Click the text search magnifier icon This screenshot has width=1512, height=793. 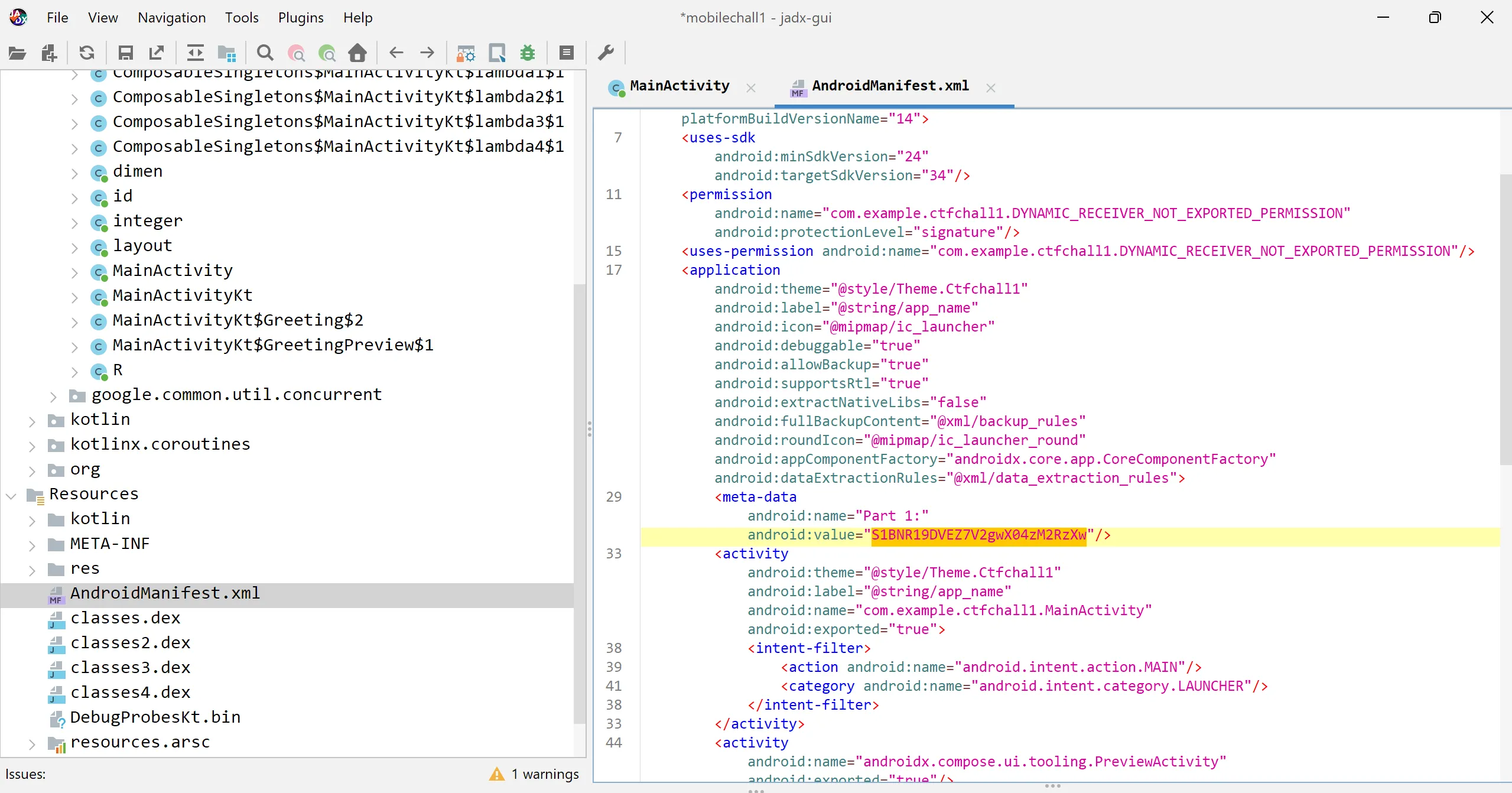click(x=265, y=53)
